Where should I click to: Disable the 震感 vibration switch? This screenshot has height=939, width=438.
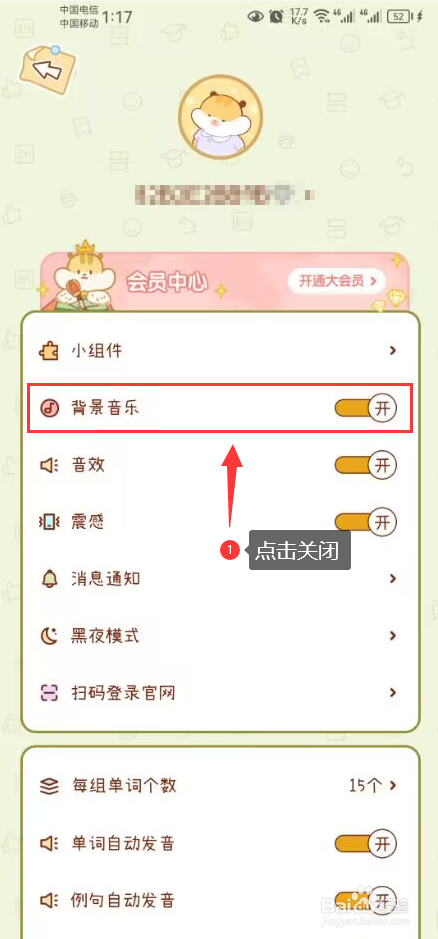[x=366, y=522]
